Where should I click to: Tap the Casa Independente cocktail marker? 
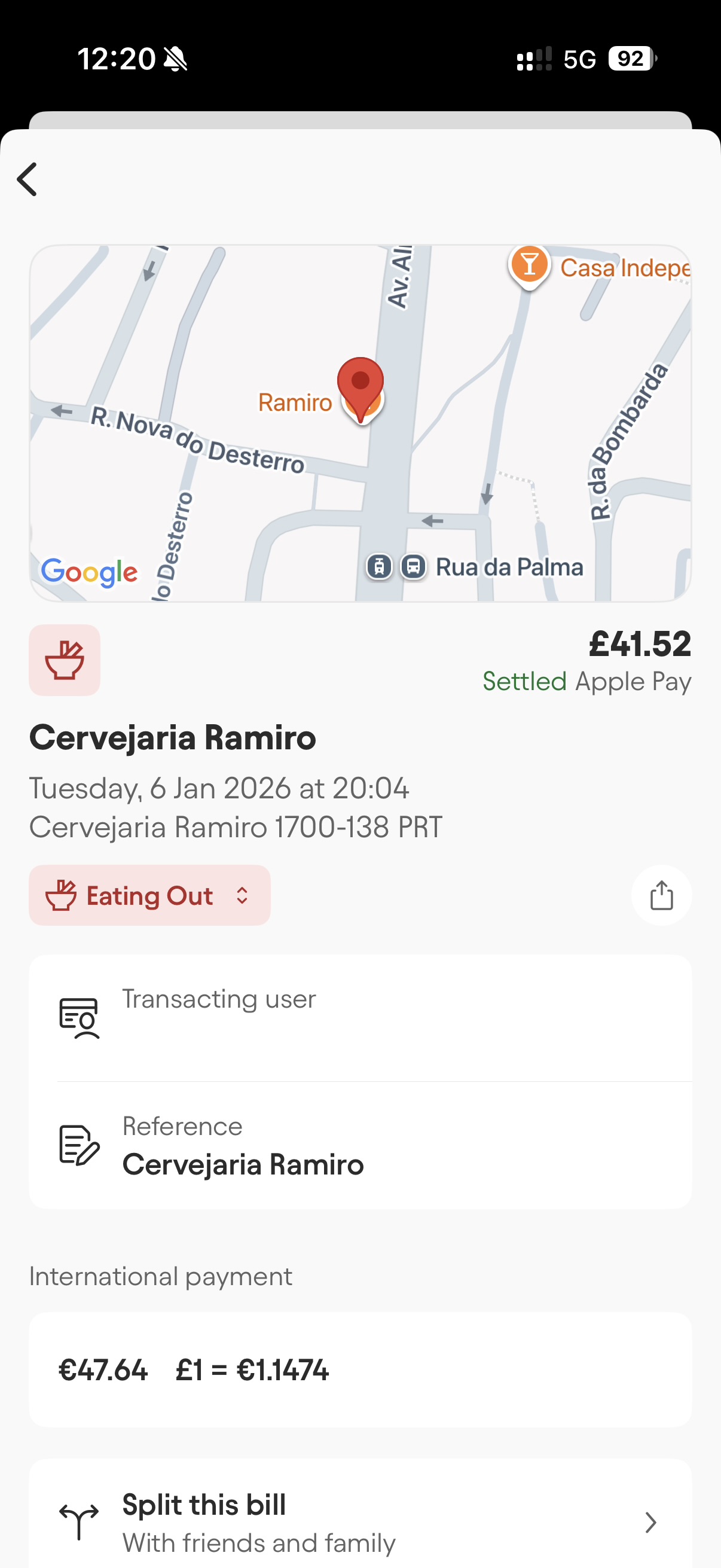(529, 265)
